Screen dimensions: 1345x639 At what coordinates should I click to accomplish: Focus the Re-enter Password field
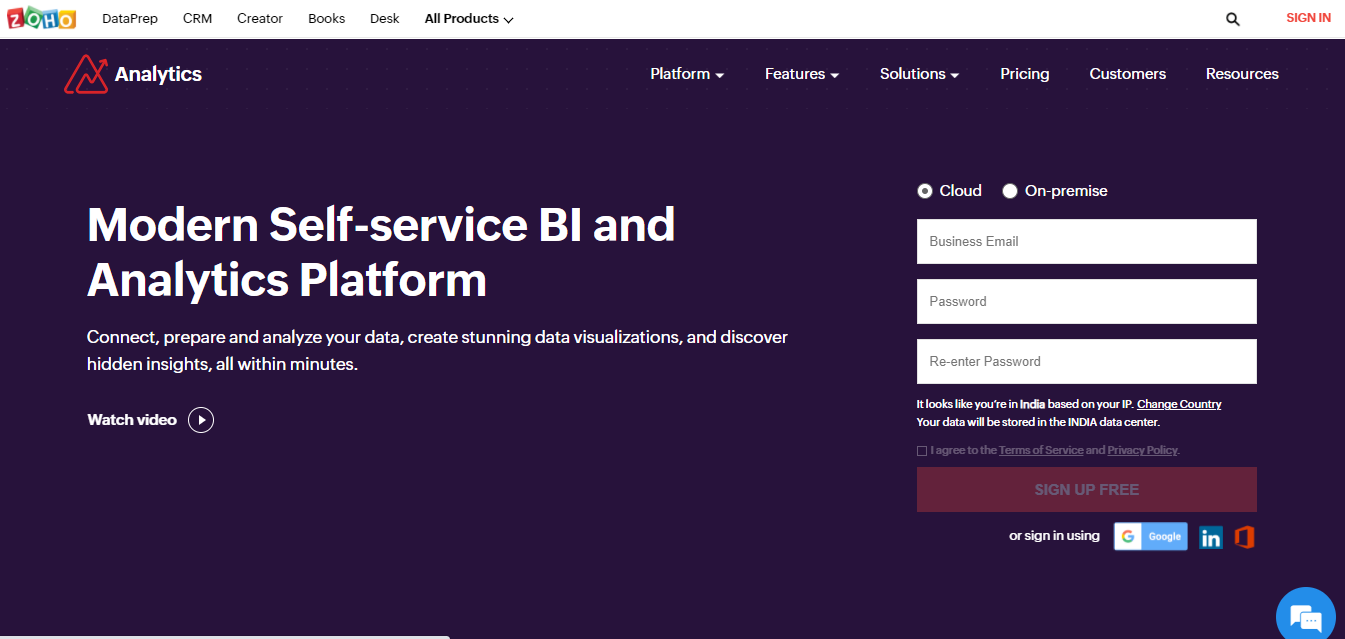coord(1087,362)
